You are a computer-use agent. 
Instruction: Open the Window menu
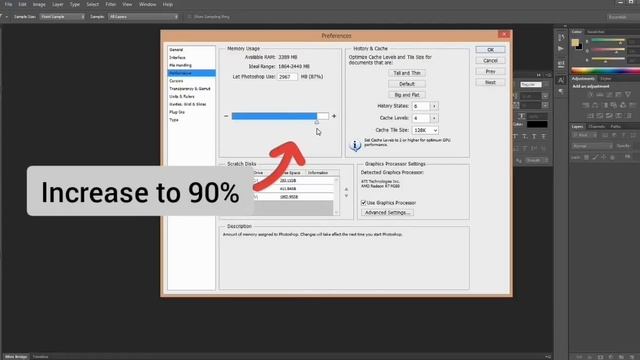coord(147,4)
